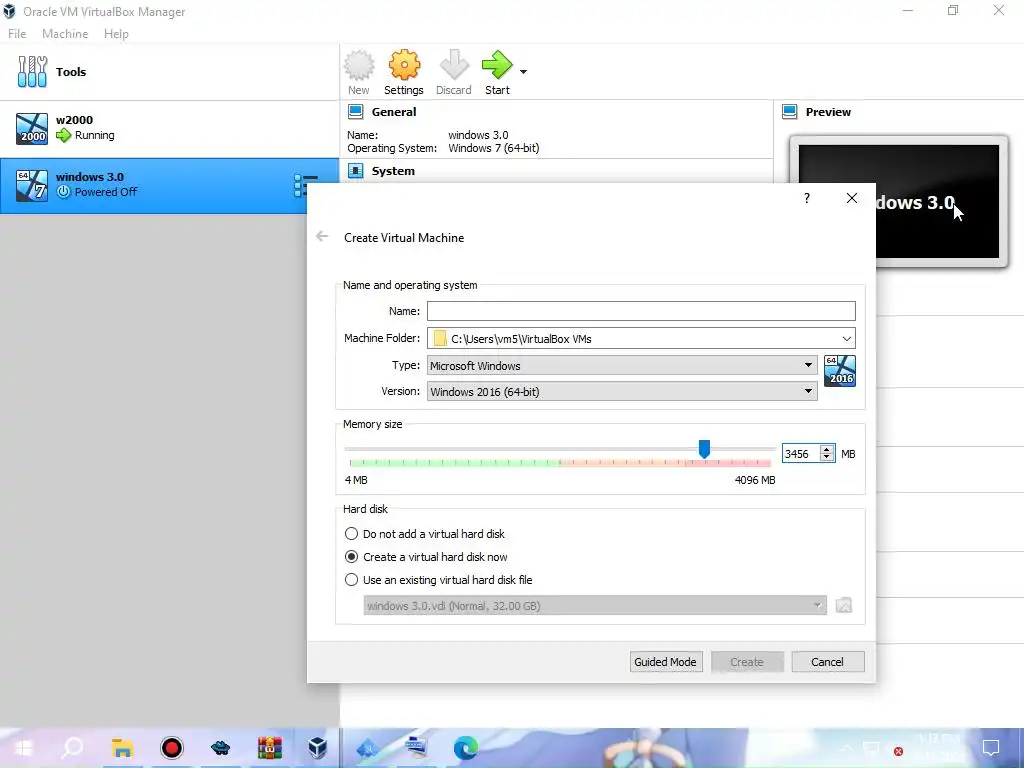This screenshot has width=1024, height=768.
Task: Open the File menu
Action: click(17, 34)
